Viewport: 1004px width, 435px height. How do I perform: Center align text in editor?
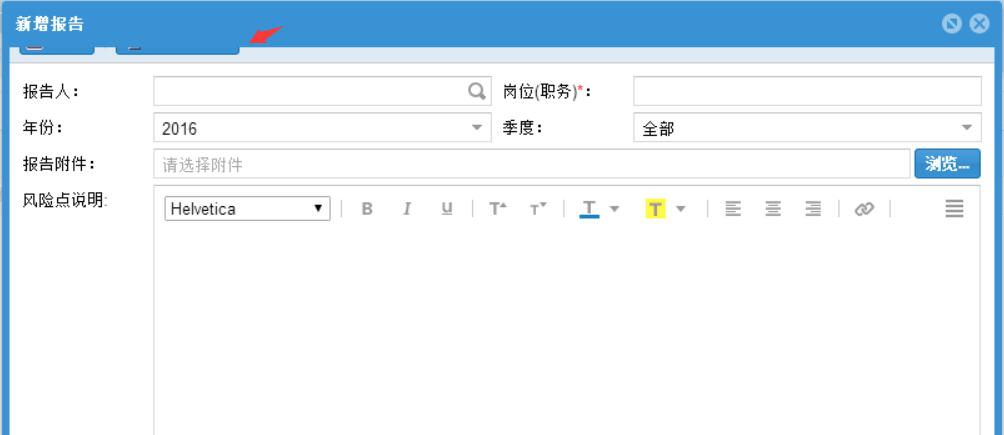(773, 209)
